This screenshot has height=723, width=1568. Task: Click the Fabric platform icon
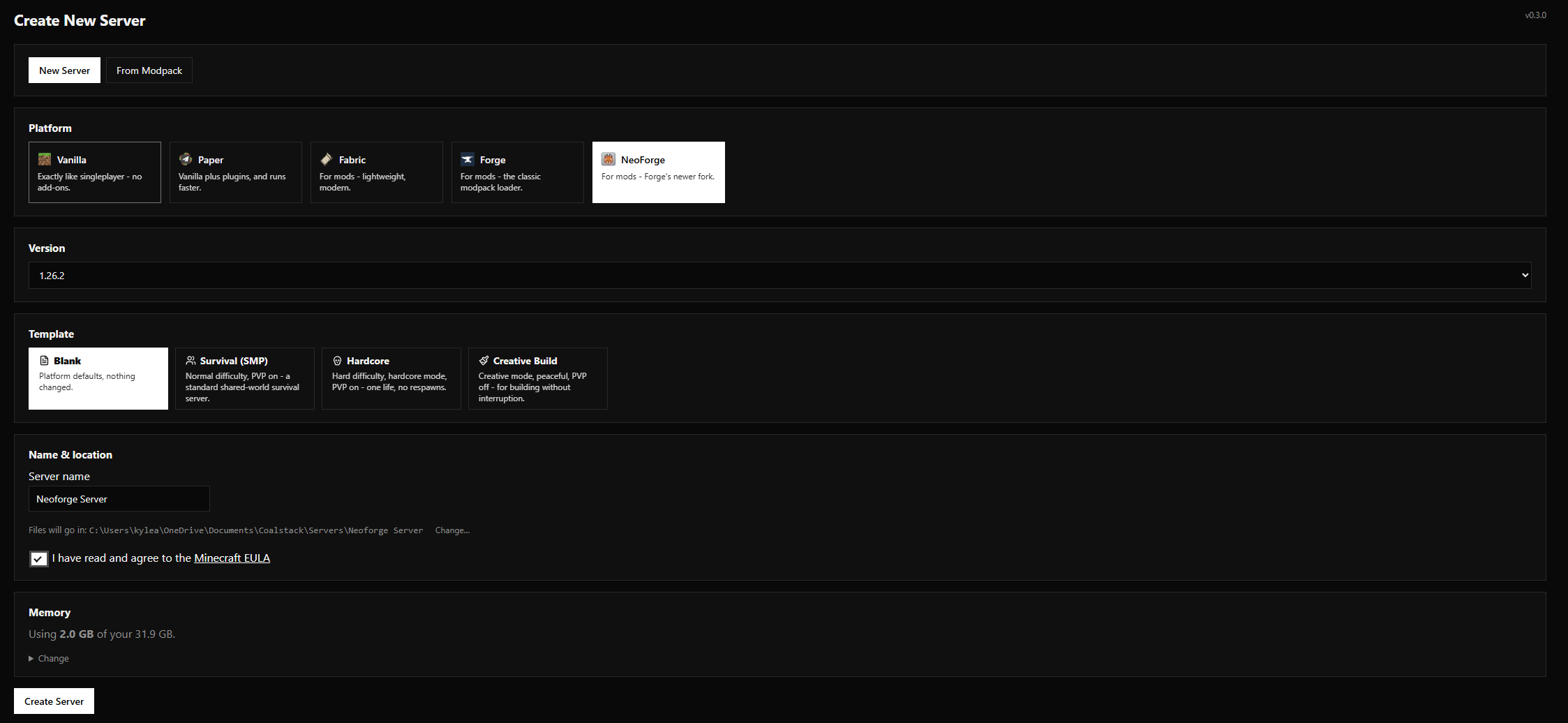pyautogui.click(x=327, y=159)
